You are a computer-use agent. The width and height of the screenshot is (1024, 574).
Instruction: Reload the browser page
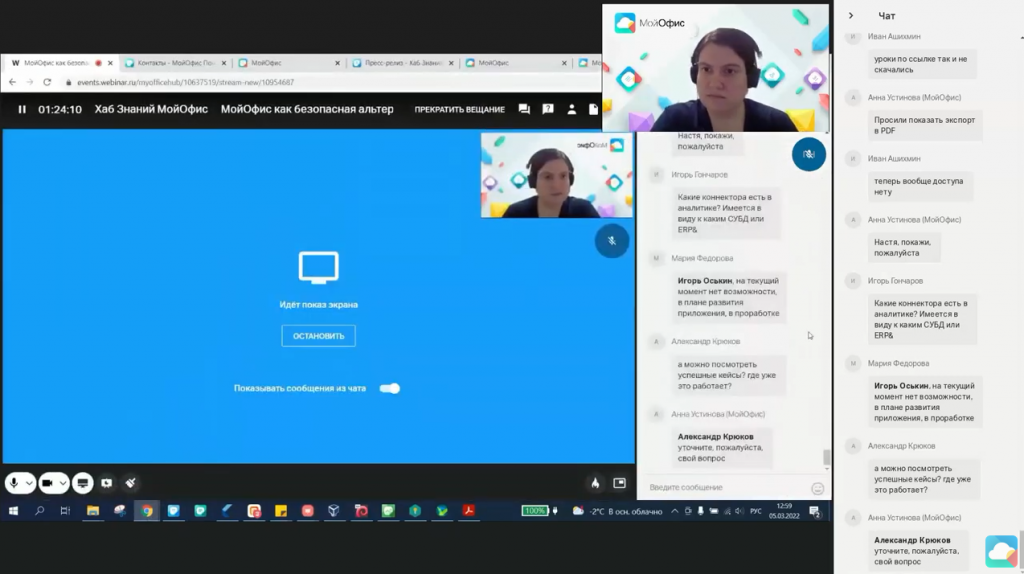[47, 82]
